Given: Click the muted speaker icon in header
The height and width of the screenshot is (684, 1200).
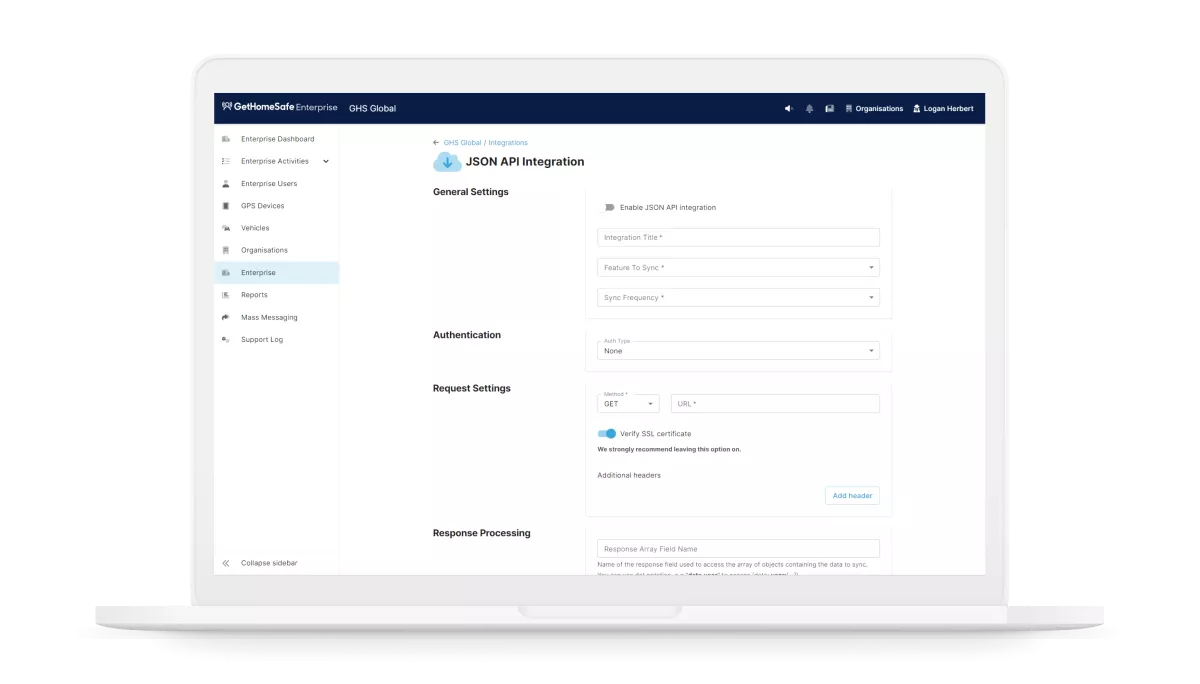Looking at the screenshot, I should click(788, 108).
